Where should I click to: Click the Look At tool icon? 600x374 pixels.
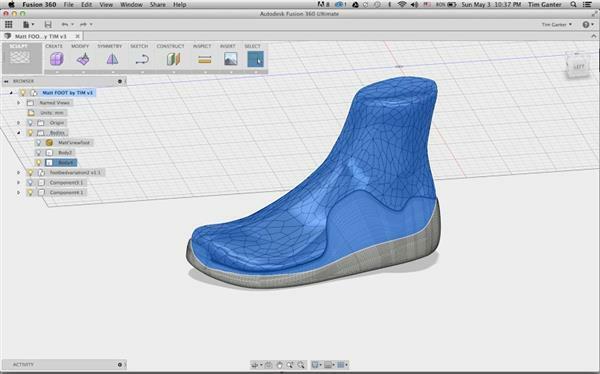coord(268,365)
